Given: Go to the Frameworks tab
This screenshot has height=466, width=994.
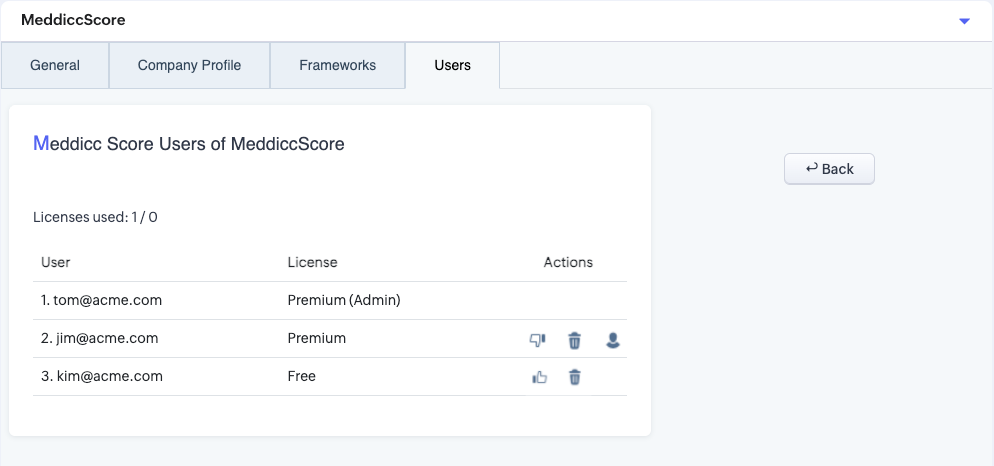Looking at the screenshot, I should 337,66.
